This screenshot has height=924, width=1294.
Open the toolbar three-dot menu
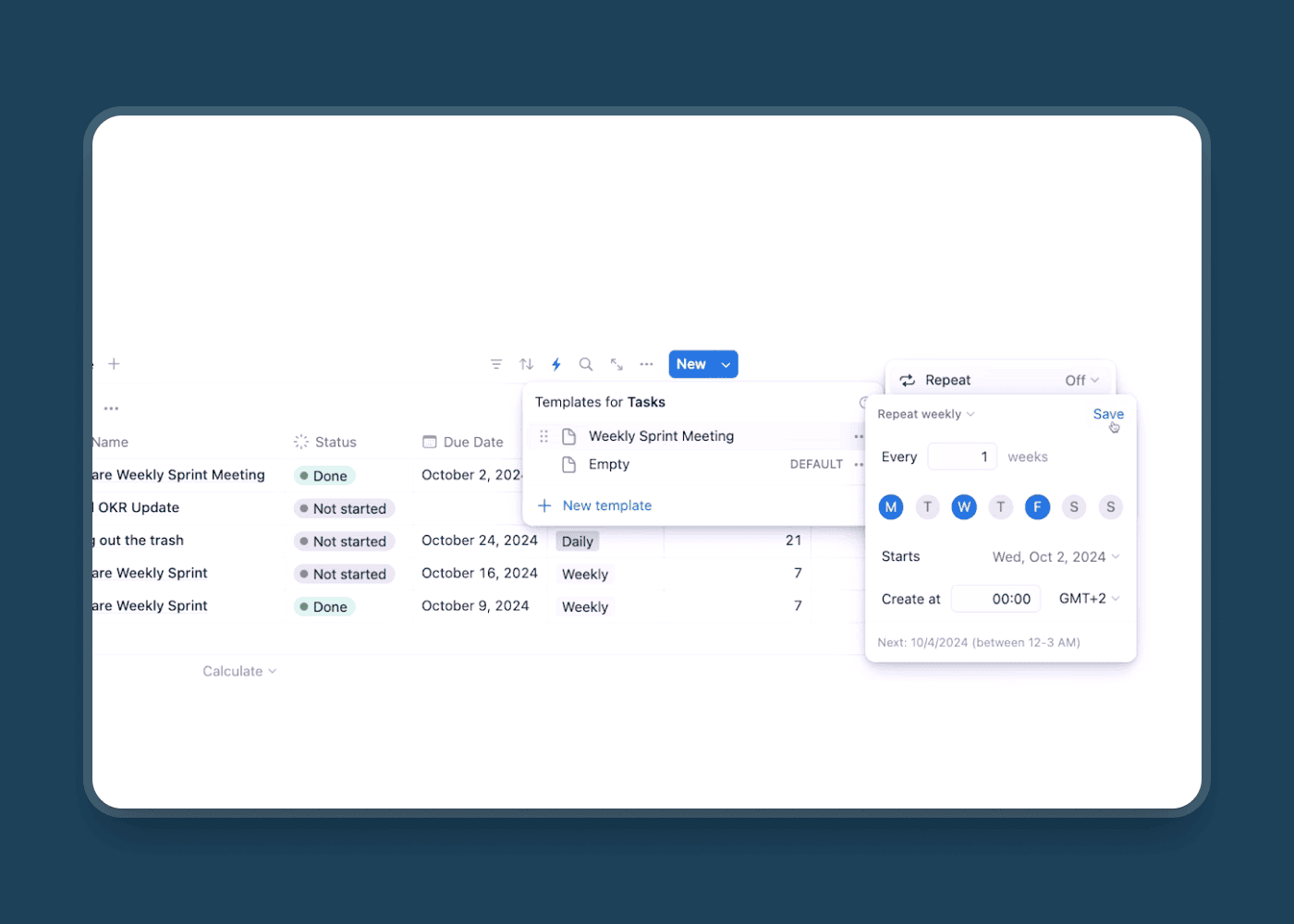click(x=646, y=364)
